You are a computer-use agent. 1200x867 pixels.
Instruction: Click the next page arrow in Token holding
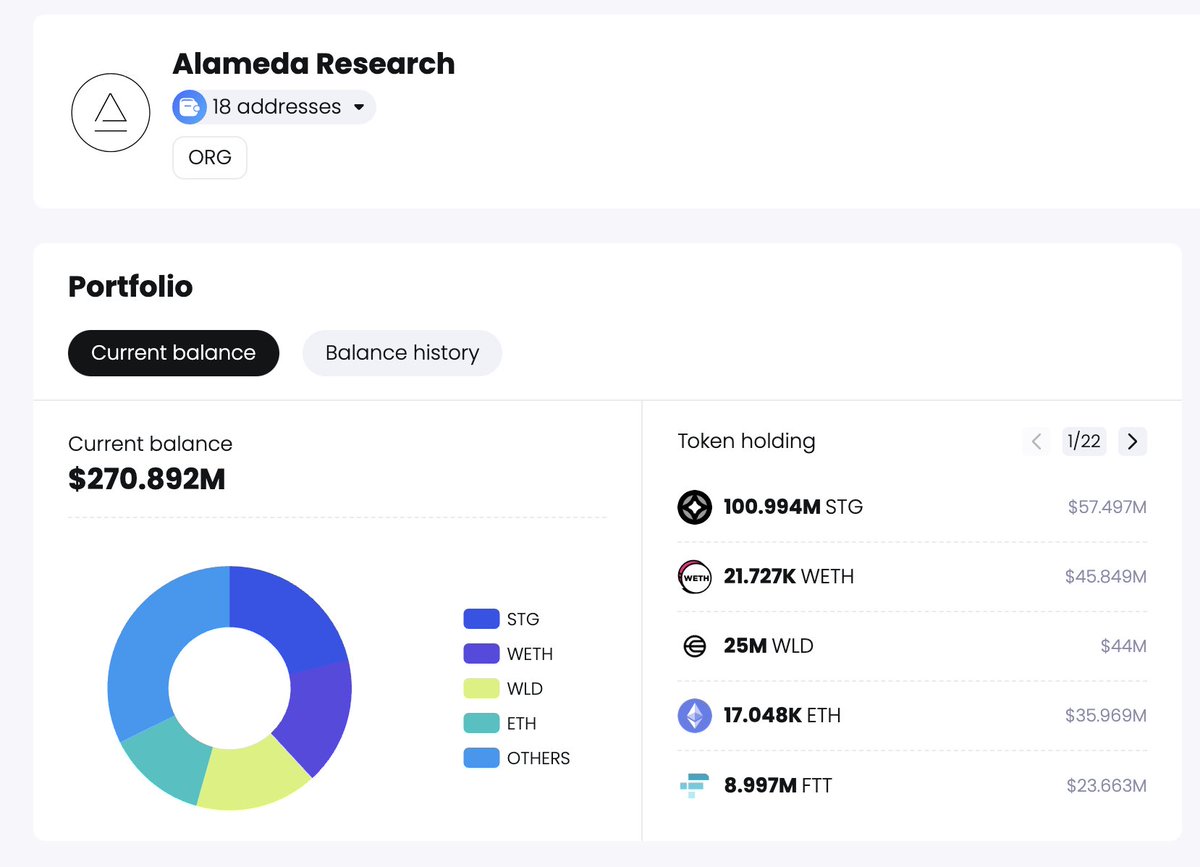click(x=1132, y=441)
